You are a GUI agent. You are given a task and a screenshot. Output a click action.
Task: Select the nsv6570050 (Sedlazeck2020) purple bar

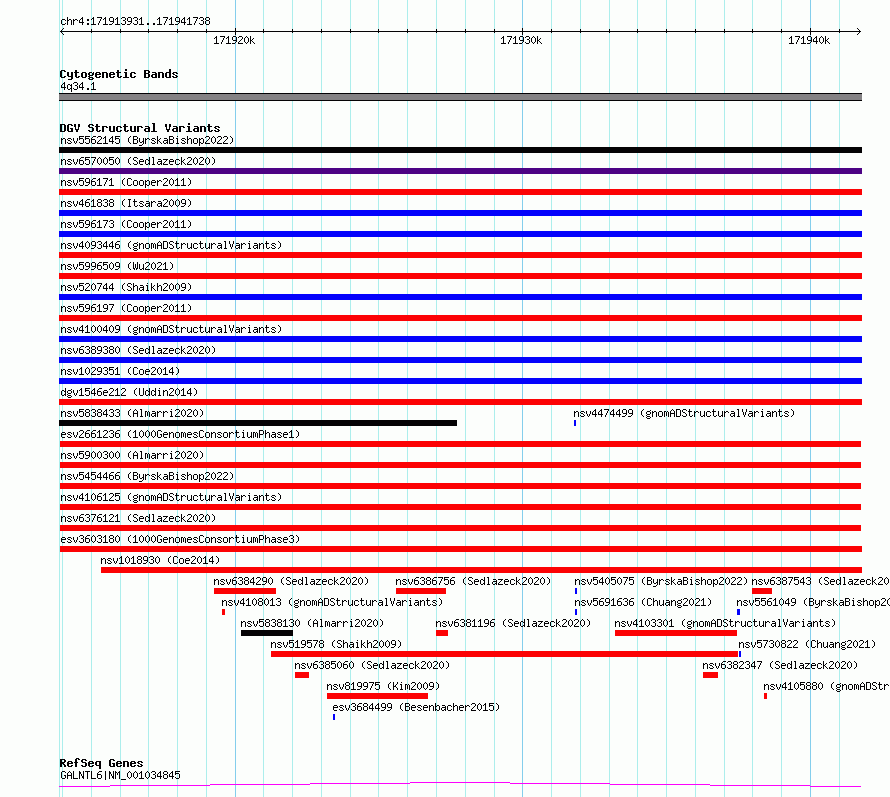[460, 171]
